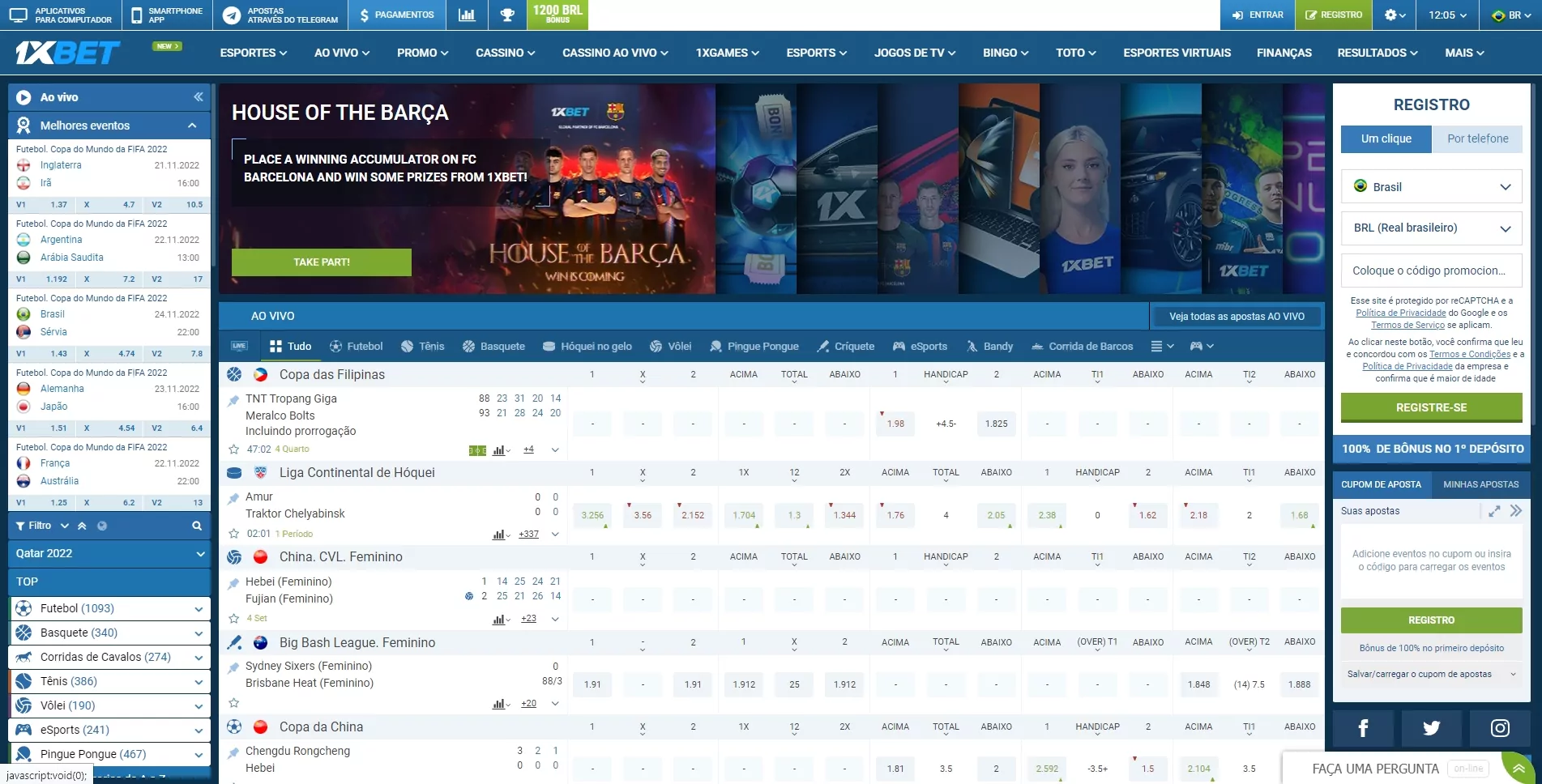Open the Instagram social link

click(1500, 728)
